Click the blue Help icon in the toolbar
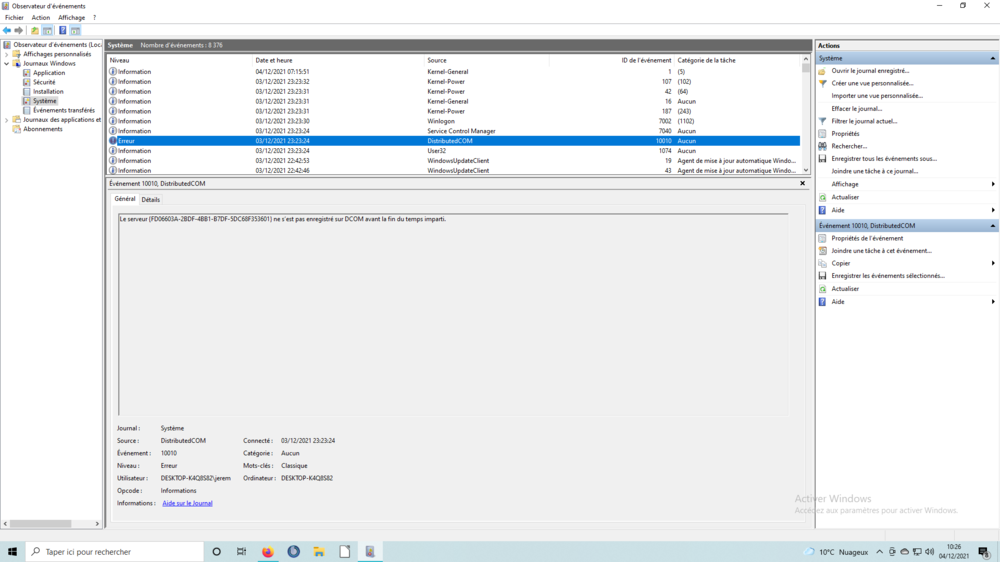Screen dimensions: 1000x562 [62, 31]
